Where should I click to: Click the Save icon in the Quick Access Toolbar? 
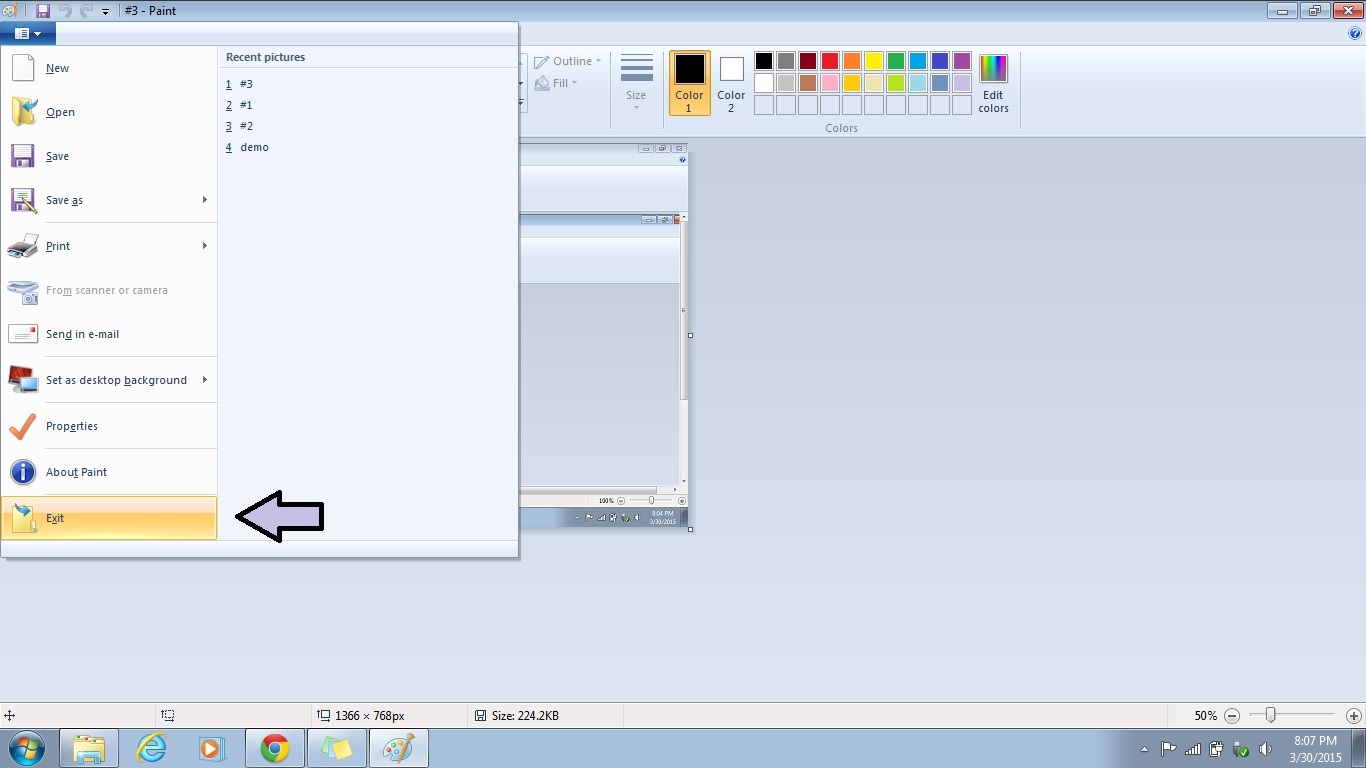coord(42,11)
